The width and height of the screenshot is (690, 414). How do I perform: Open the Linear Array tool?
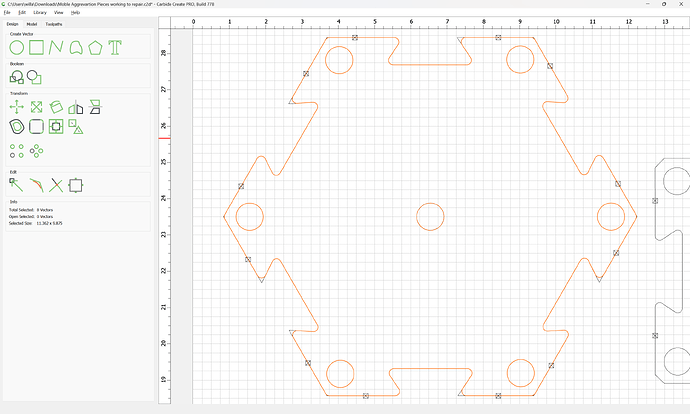tap(17, 151)
